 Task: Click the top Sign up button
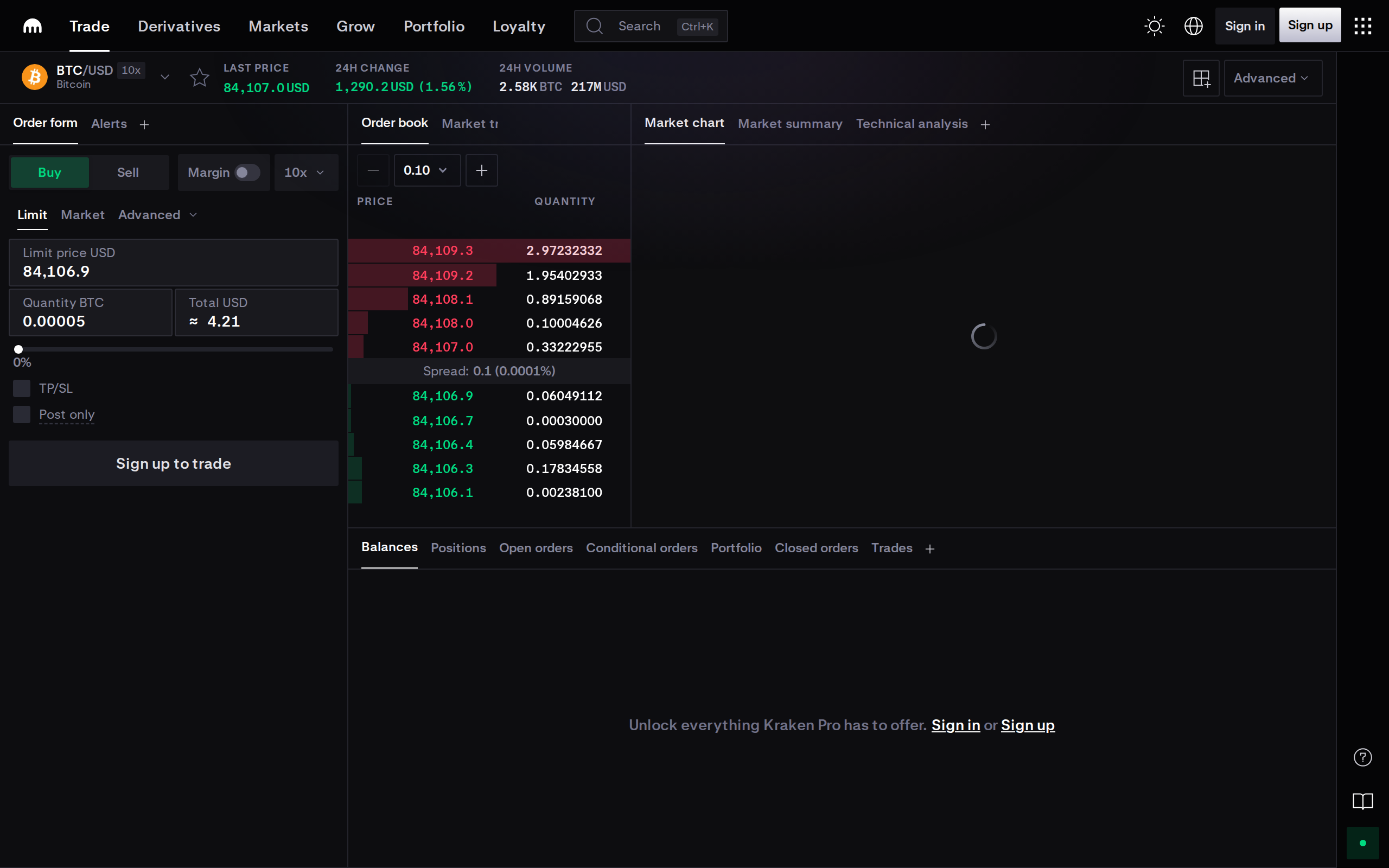[x=1310, y=25]
